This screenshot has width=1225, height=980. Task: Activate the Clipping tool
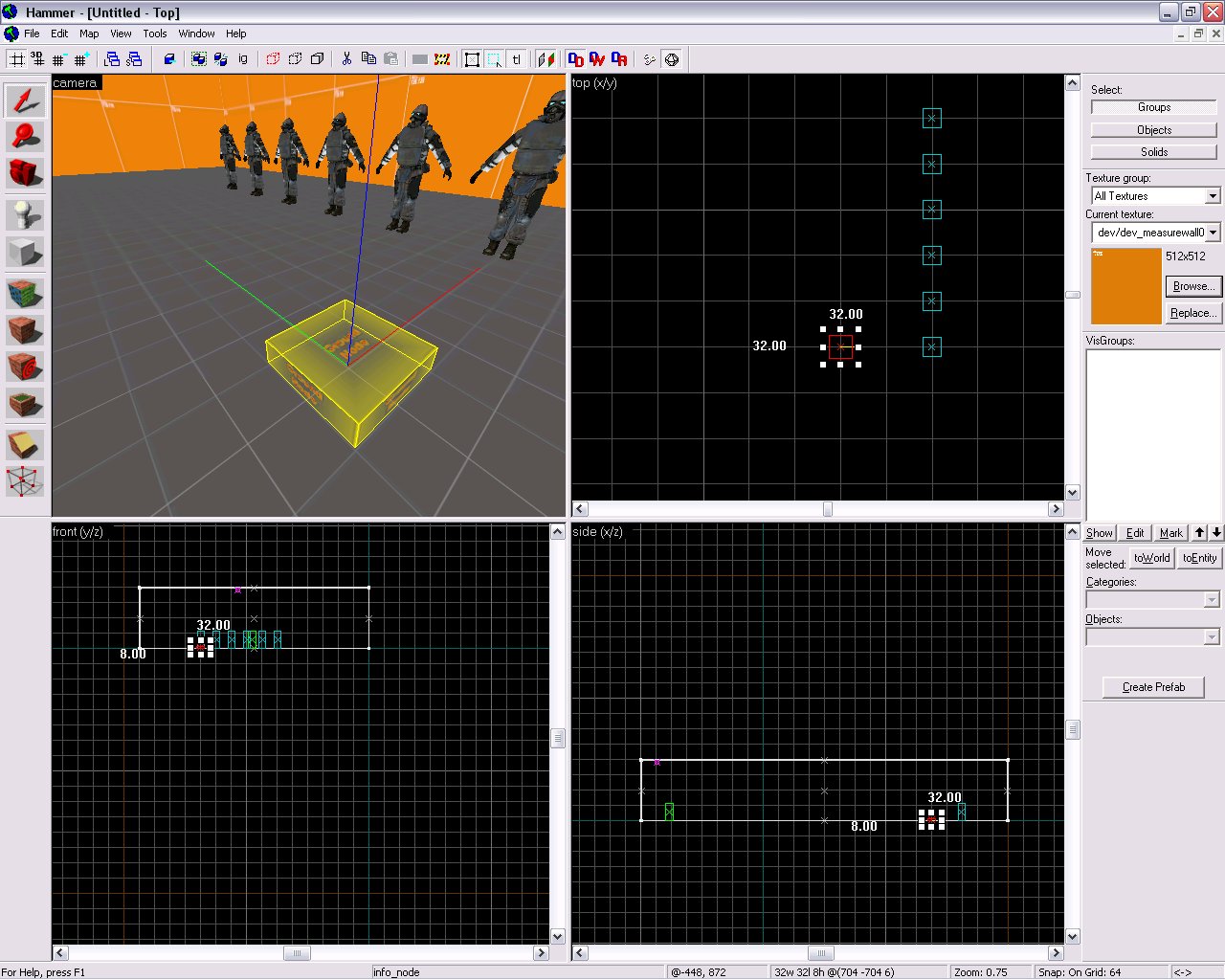25,445
